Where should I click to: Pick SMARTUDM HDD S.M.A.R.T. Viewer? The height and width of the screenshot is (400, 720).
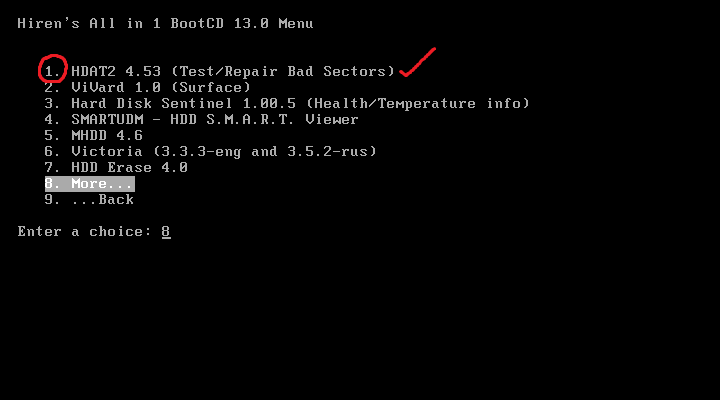(214, 120)
